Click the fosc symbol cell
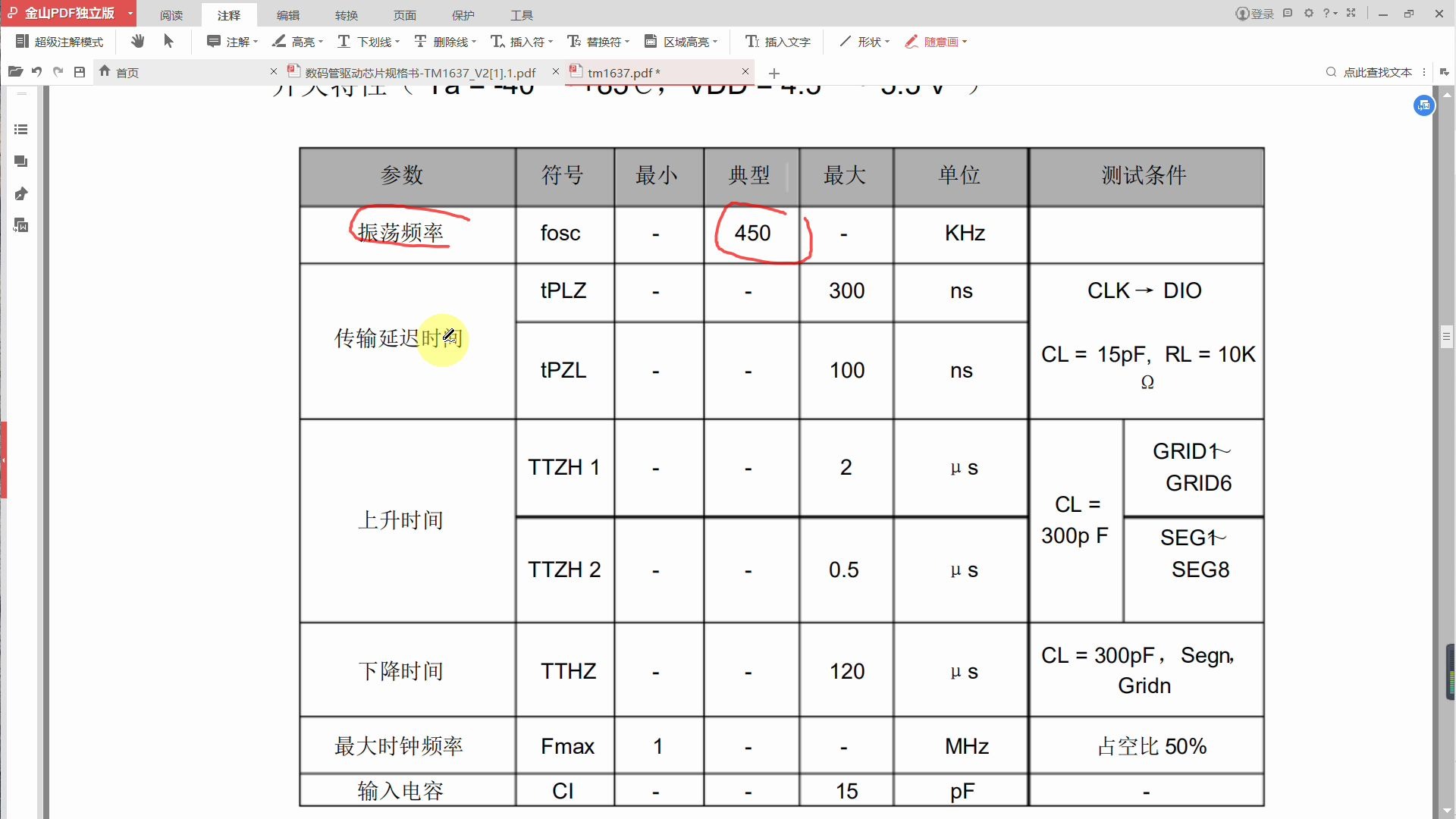 pyautogui.click(x=565, y=234)
